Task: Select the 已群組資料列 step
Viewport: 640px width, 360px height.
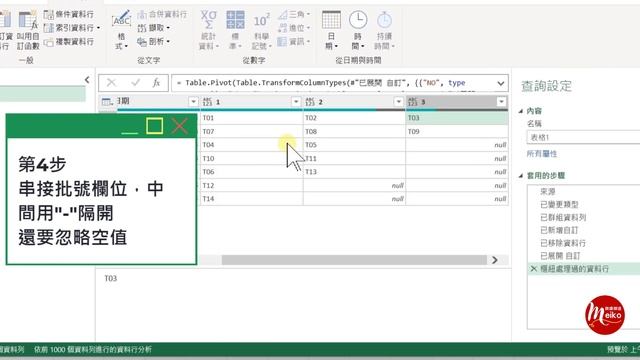Action: 563,217
